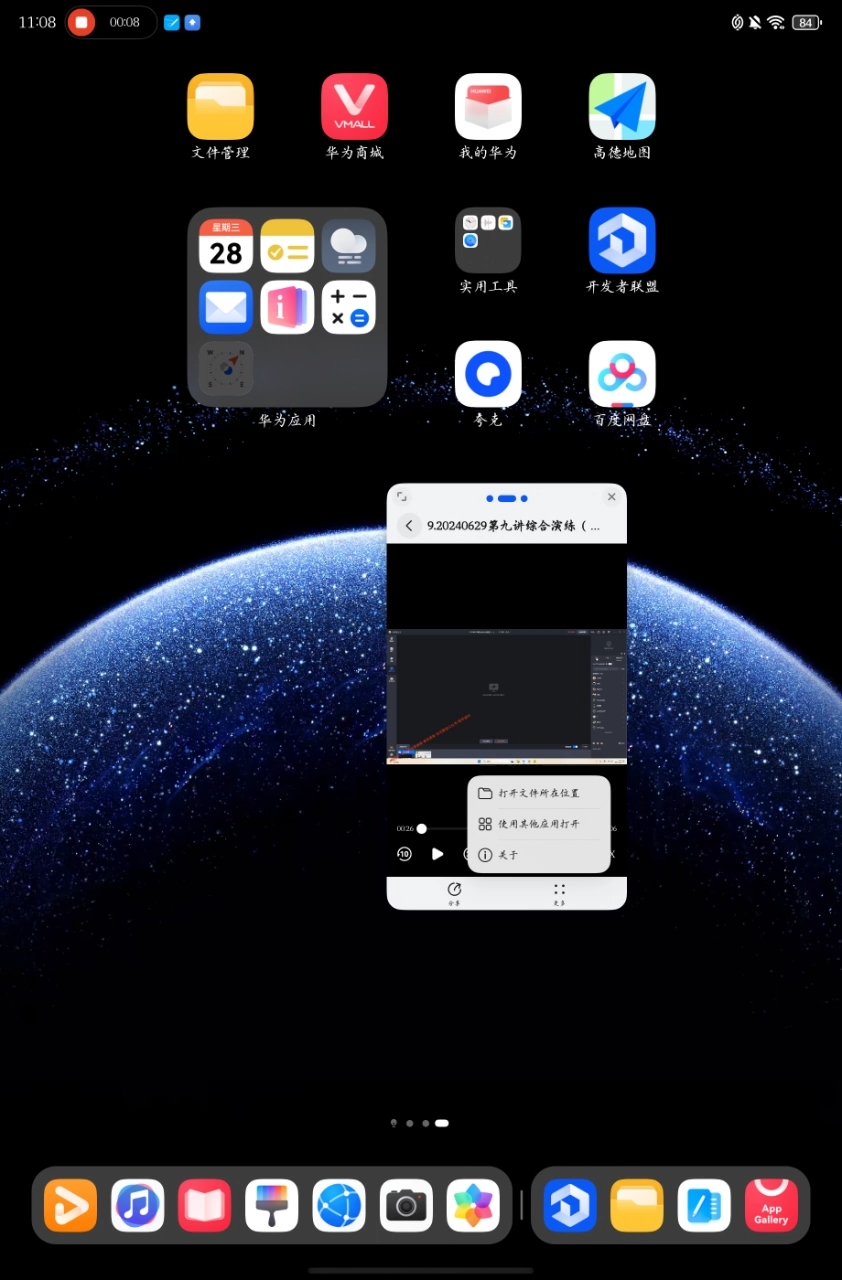
Task: Open recent 开发者联盟 icon in dock
Action: (570, 1205)
